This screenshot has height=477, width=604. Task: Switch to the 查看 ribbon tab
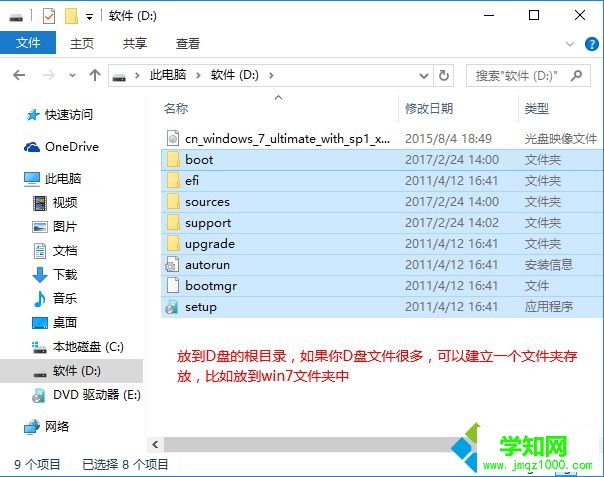click(188, 43)
